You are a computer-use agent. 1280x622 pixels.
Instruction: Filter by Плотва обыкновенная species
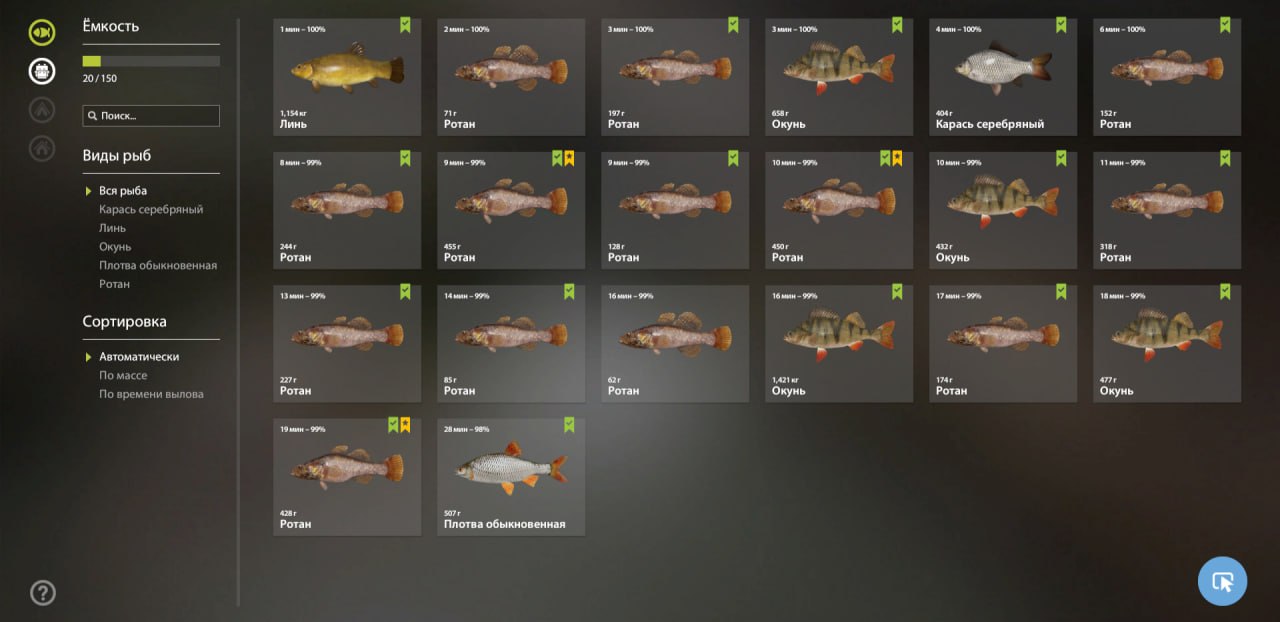pyautogui.click(x=158, y=265)
